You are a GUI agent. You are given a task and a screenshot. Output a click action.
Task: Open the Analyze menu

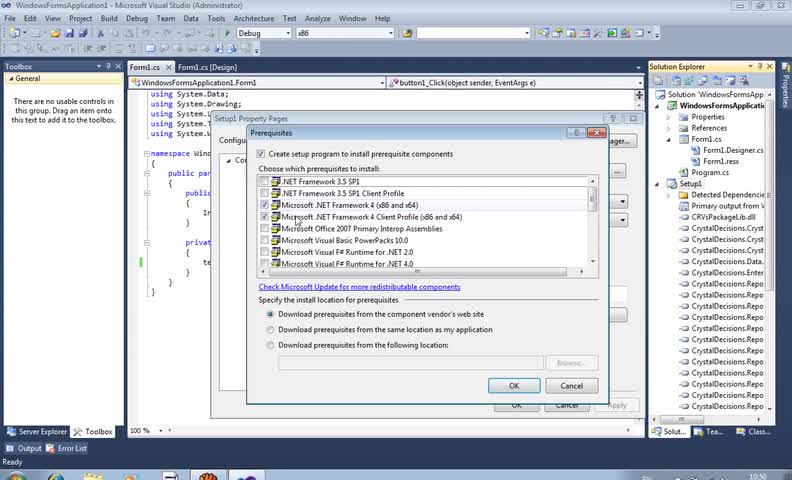(317, 18)
